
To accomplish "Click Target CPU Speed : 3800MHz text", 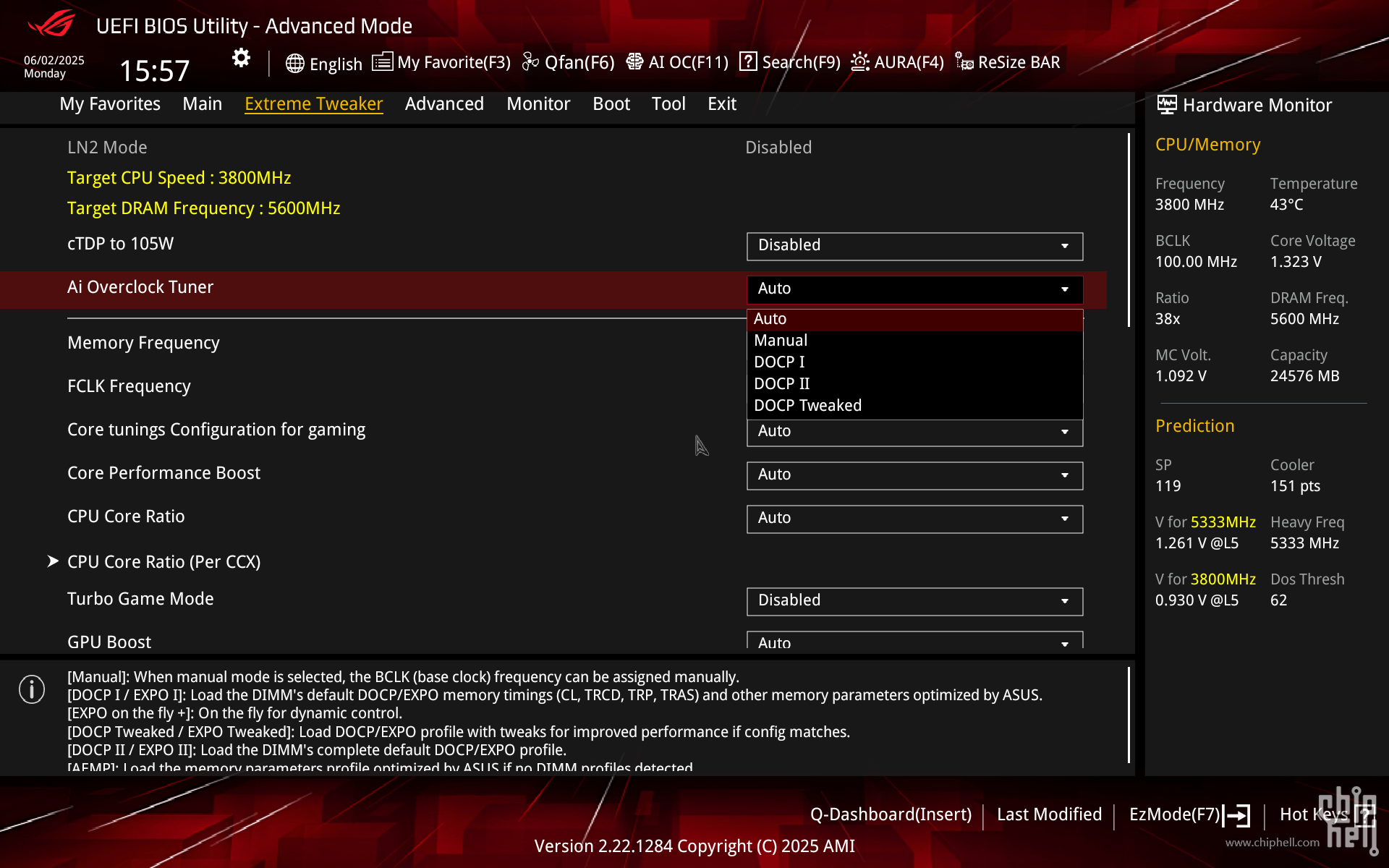I will [179, 178].
